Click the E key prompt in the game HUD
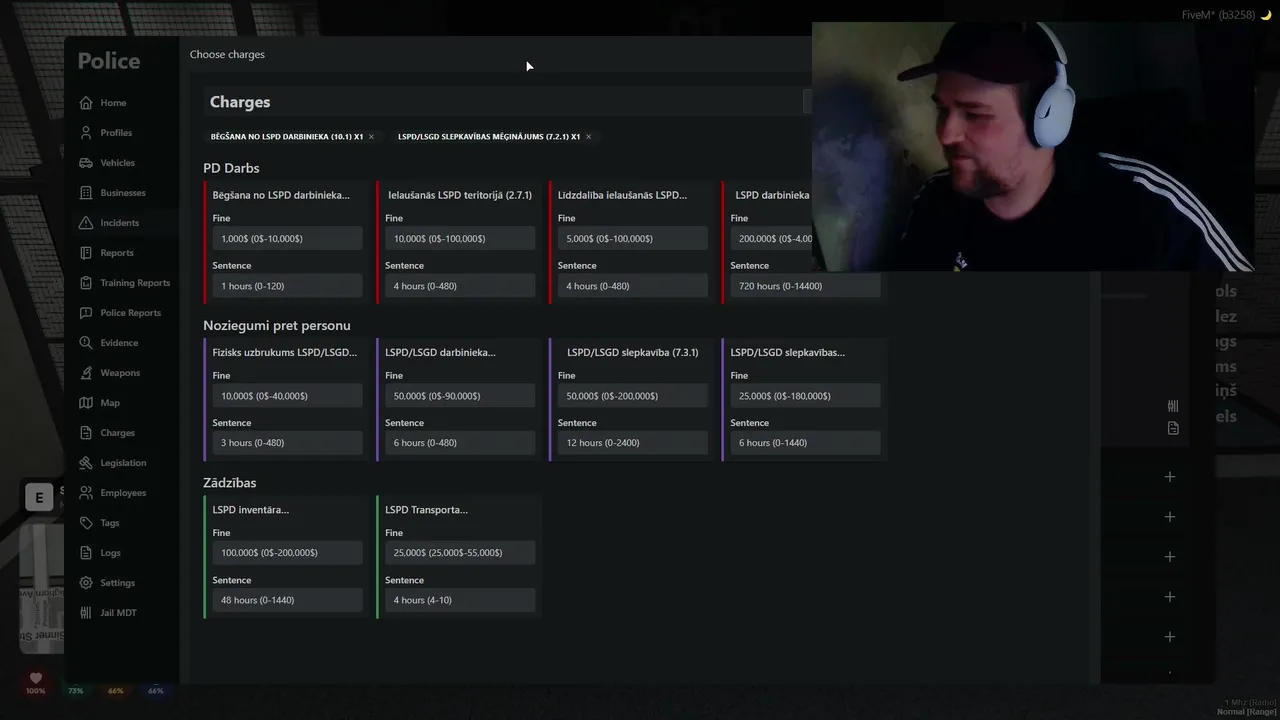Image resolution: width=1280 pixels, height=720 pixels. tap(39, 497)
